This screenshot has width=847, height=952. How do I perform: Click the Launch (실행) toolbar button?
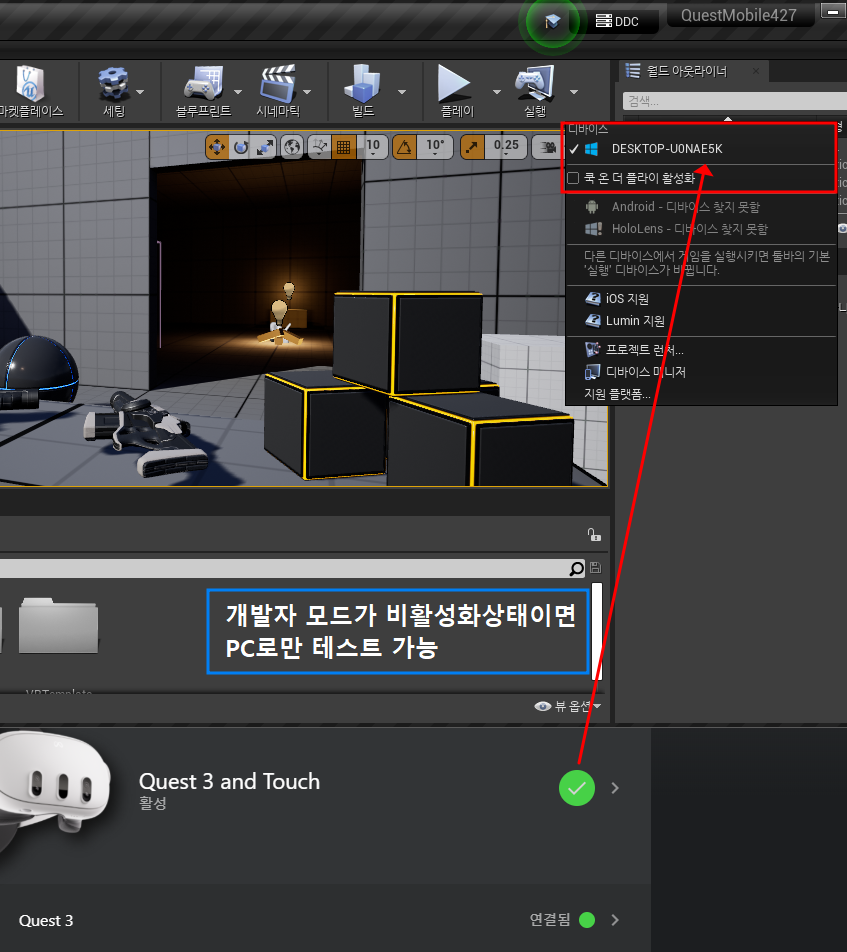[x=535, y=91]
